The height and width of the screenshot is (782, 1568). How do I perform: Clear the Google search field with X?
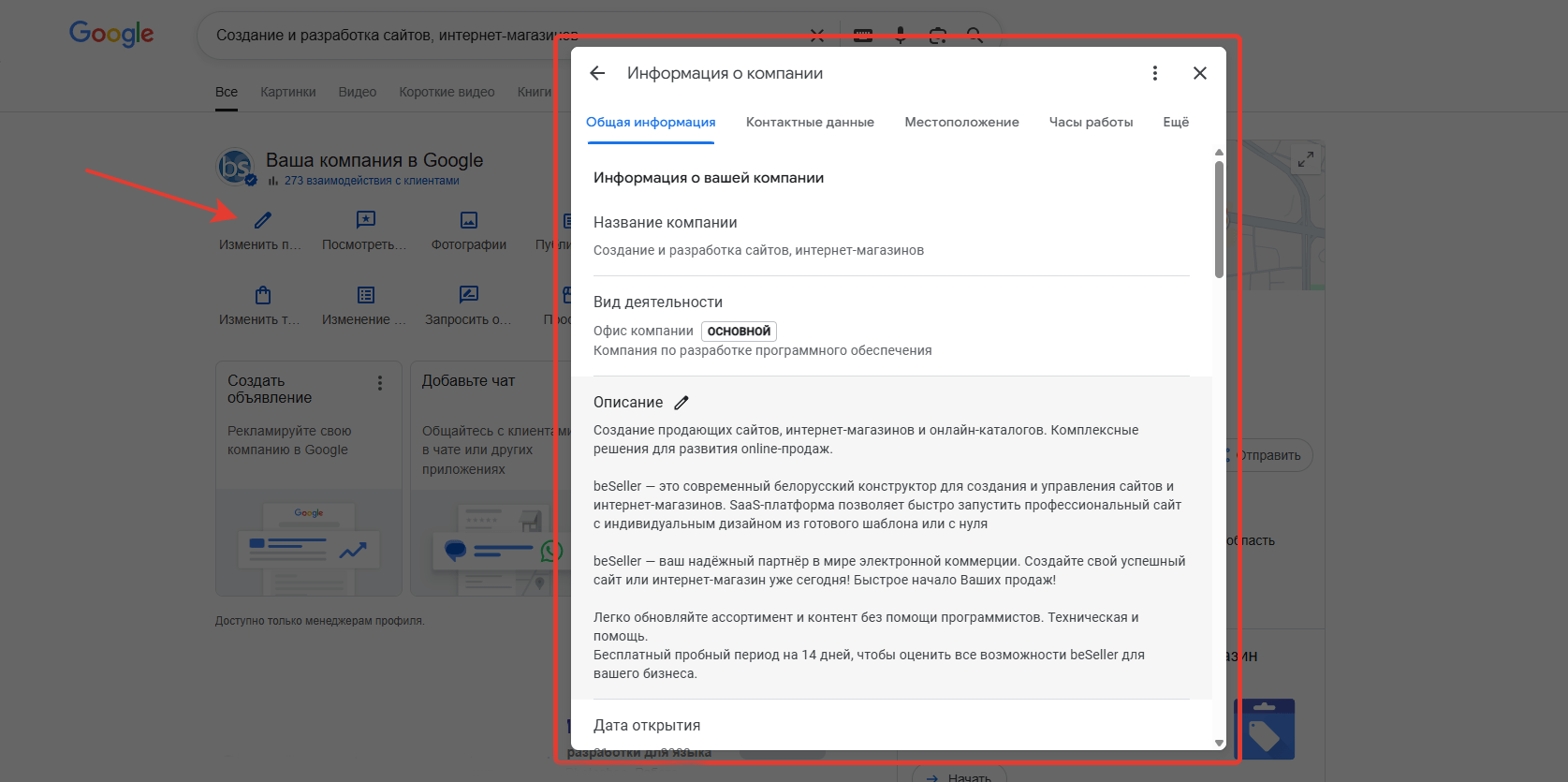[x=816, y=36]
